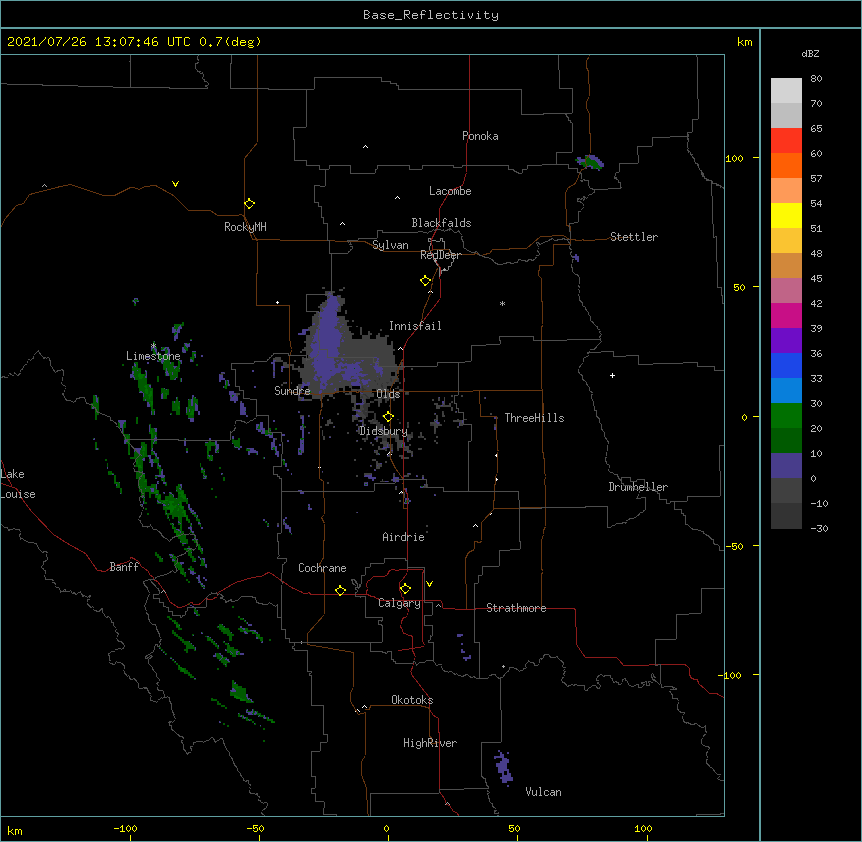Click the white asterisk marker east of Innisfail
The height and width of the screenshot is (842, 862).
502,303
